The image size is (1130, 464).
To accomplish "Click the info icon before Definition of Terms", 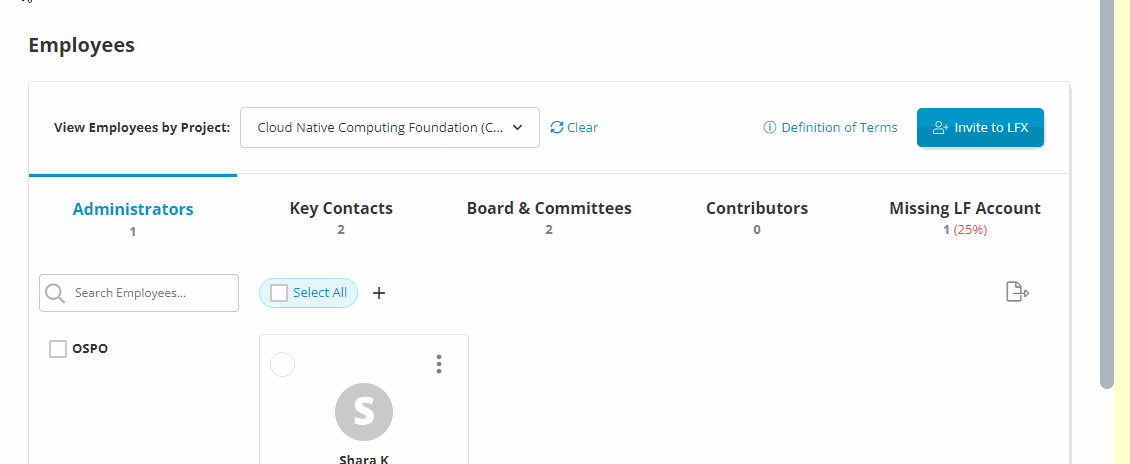I will [x=770, y=127].
